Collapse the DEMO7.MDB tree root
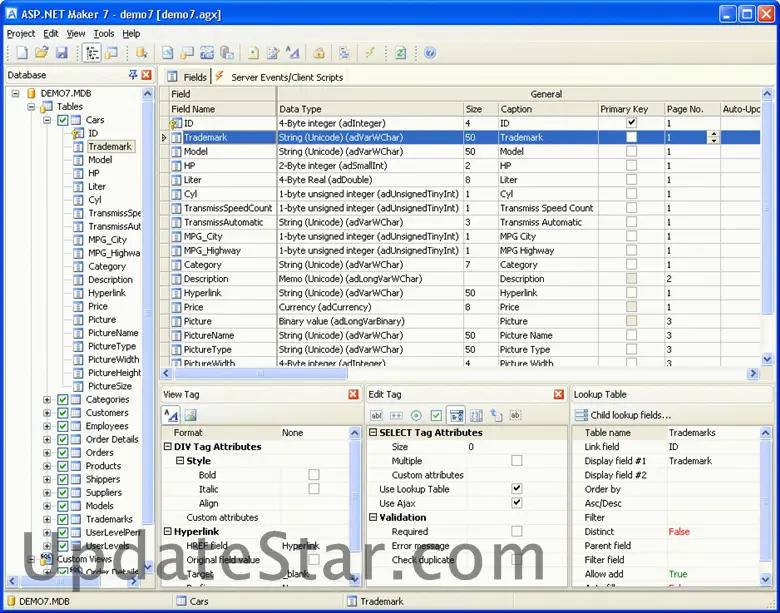This screenshot has height=613, width=780. pyautogui.click(x=15, y=93)
